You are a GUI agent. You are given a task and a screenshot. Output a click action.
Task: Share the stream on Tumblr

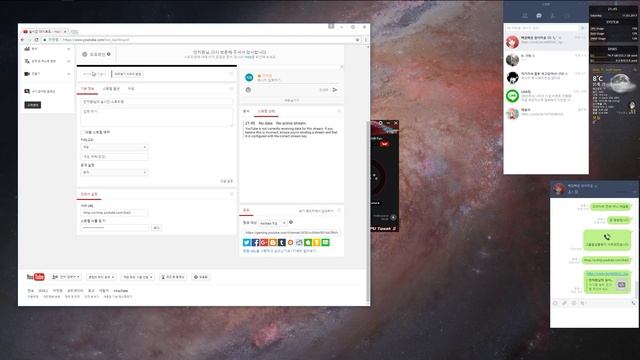coord(282,242)
